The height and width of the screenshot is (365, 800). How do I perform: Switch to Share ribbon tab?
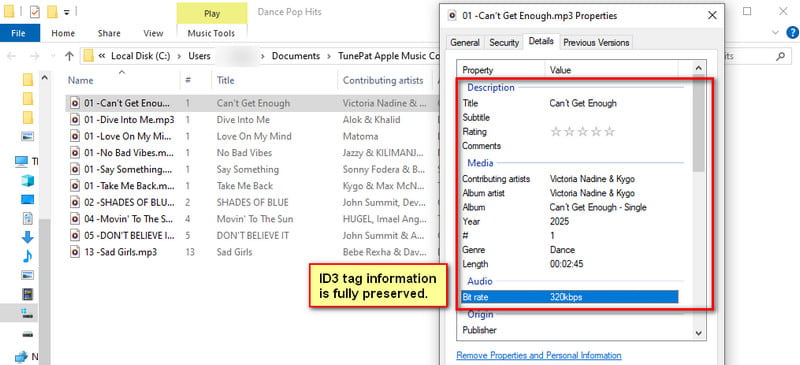(x=109, y=33)
